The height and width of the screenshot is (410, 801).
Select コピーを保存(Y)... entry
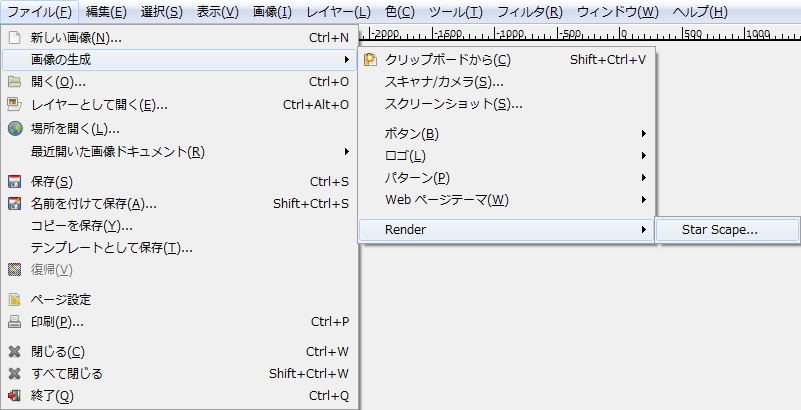[x=180, y=226]
